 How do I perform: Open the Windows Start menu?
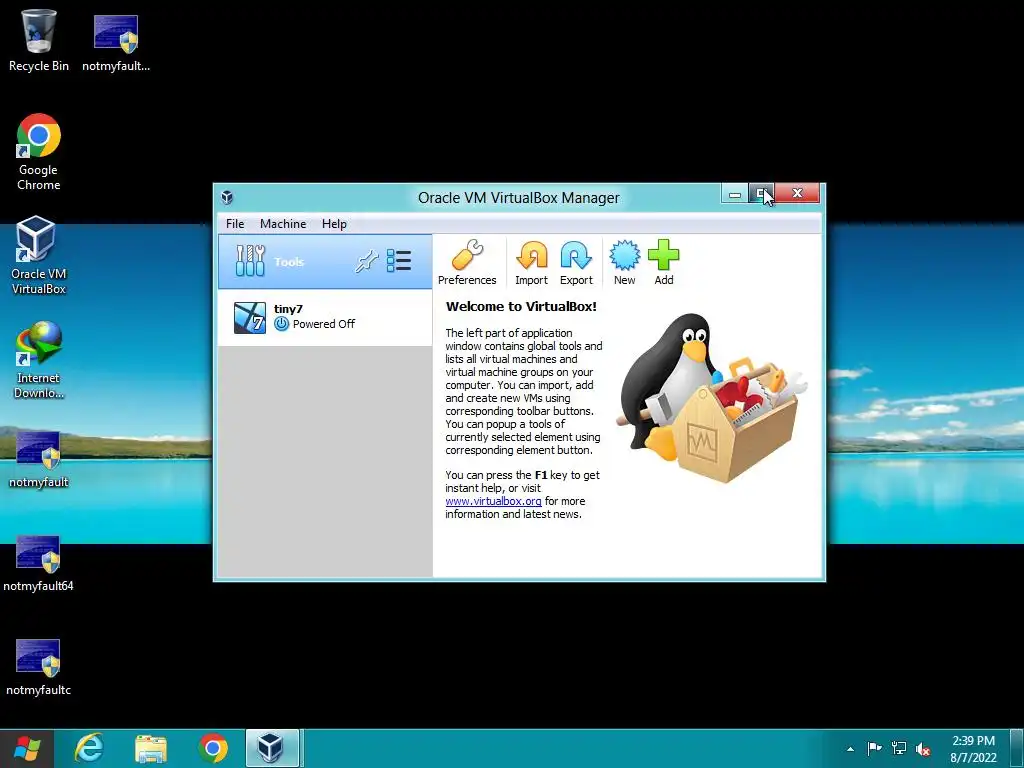click(27, 748)
